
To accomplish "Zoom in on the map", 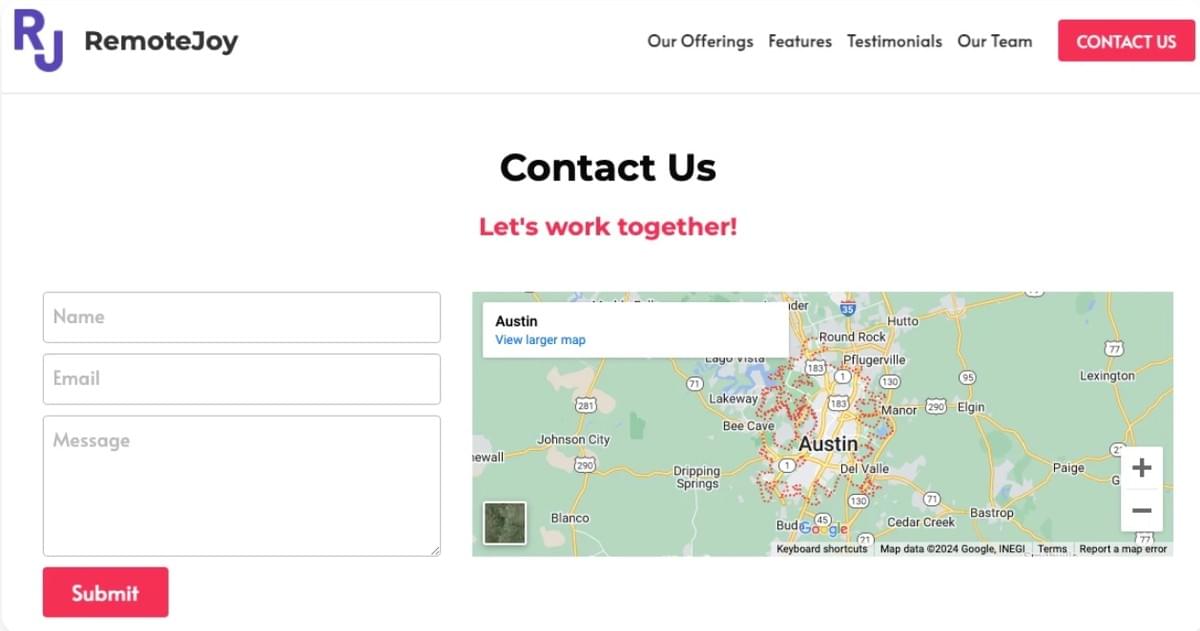I will pos(1141,466).
